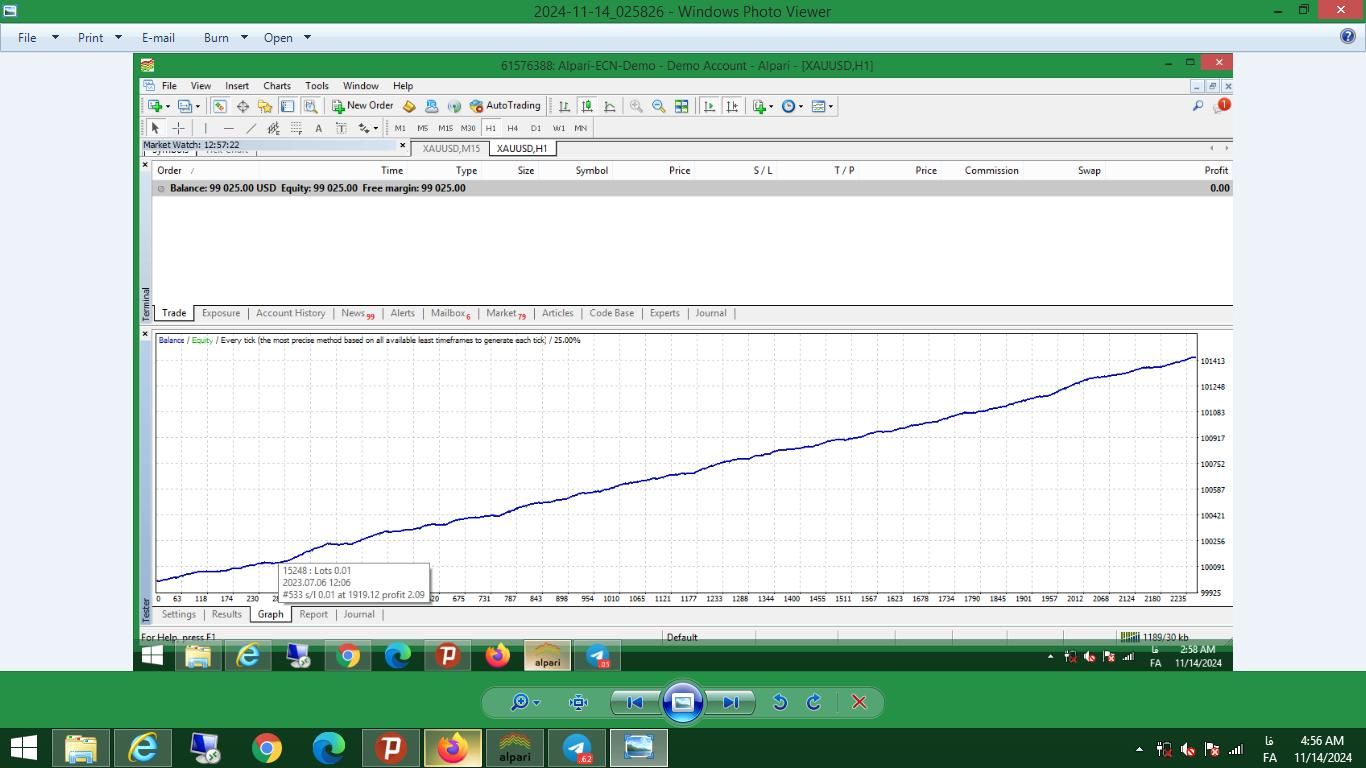Viewport: 1366px width, 768px height.
Task: Toggle chart auto scroll icon
Action: 709,106
